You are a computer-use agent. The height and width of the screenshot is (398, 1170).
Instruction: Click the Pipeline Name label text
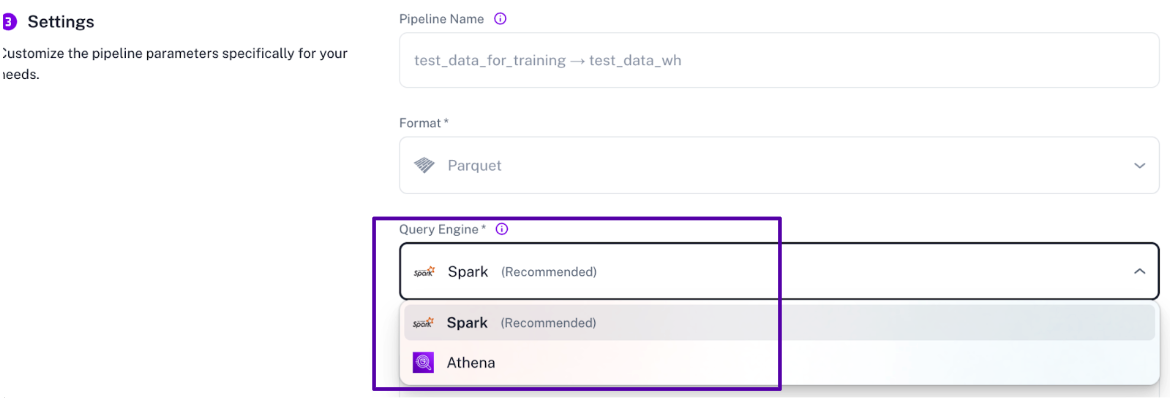tap(442, 19)
